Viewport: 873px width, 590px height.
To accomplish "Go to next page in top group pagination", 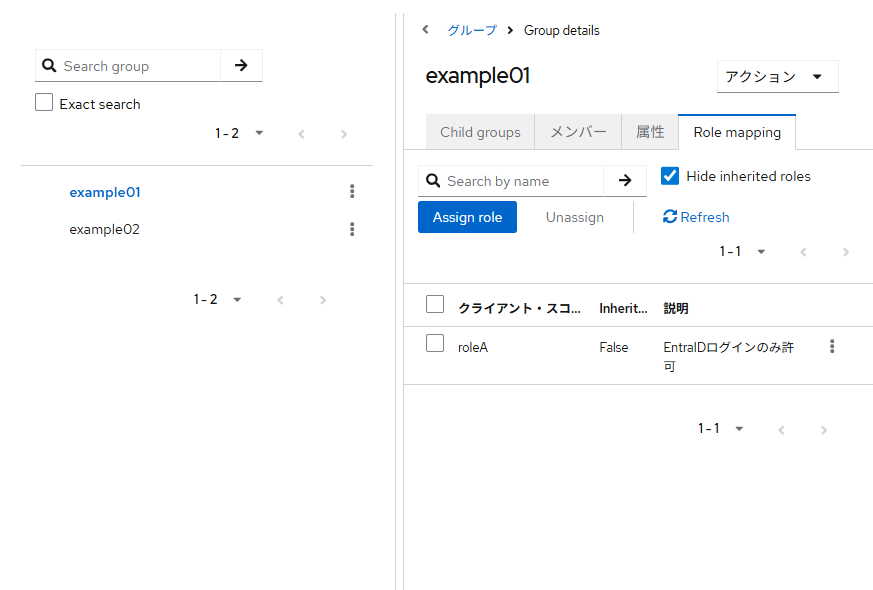I will point(344,134).
